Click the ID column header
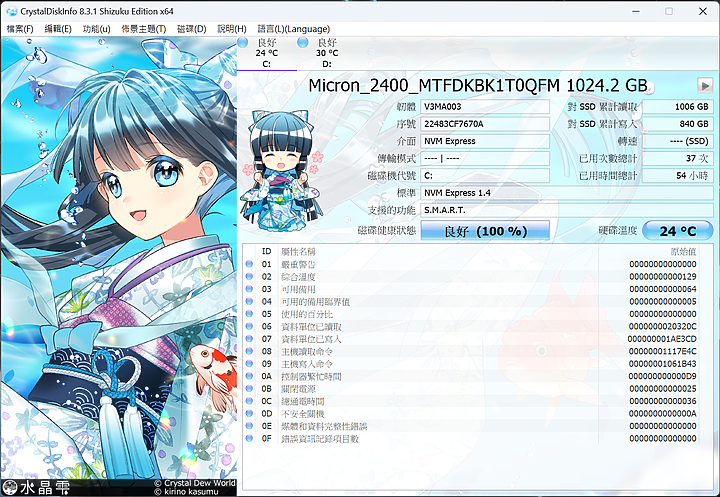The image size is (720, 497). click(267, 251)
